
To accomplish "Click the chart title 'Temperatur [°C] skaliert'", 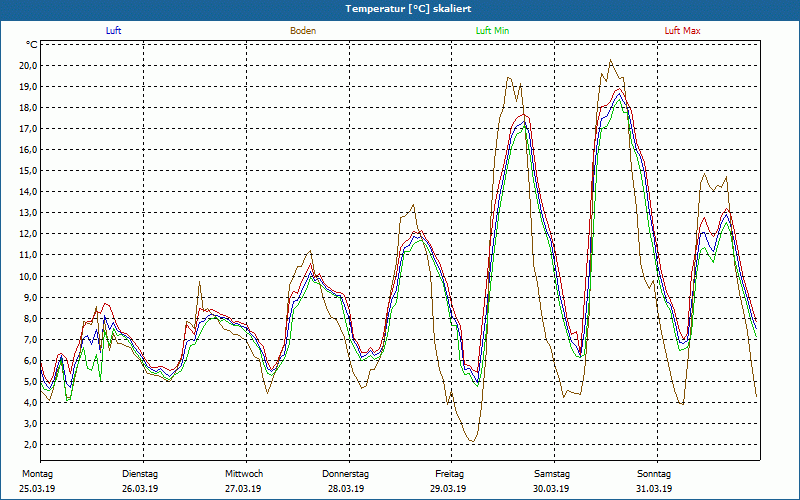I will pos(408,9).
